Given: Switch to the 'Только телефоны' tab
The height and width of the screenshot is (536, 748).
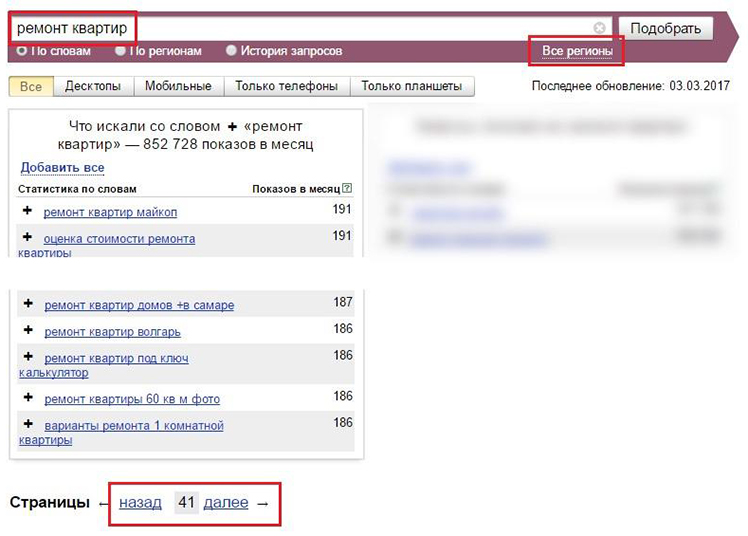Looking at the screenshot, I should point(286,87).
